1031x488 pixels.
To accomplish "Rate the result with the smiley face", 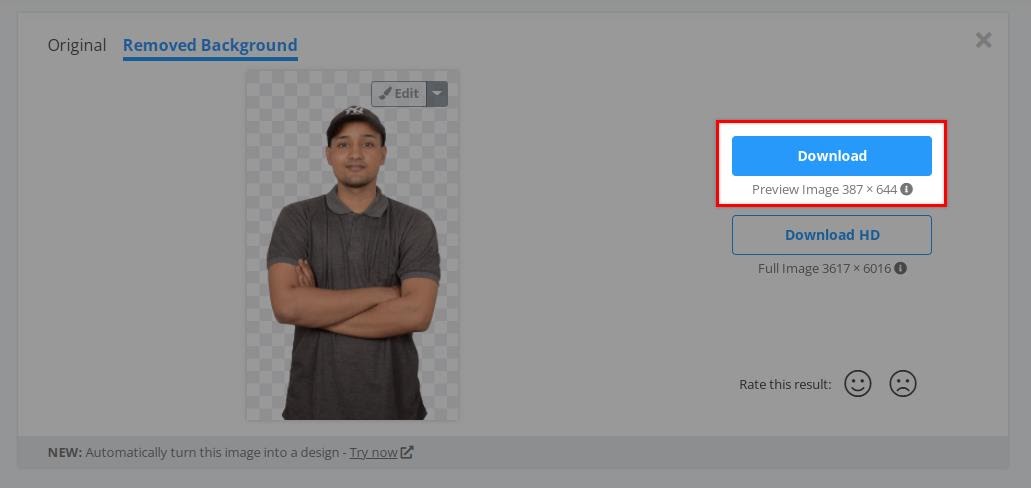I will tap(858, 383).
